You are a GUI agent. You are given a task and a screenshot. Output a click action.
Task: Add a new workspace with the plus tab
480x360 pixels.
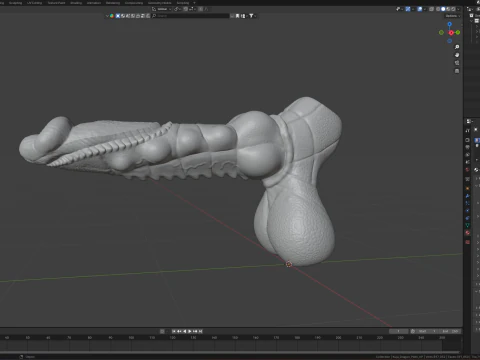pos(194,3)
